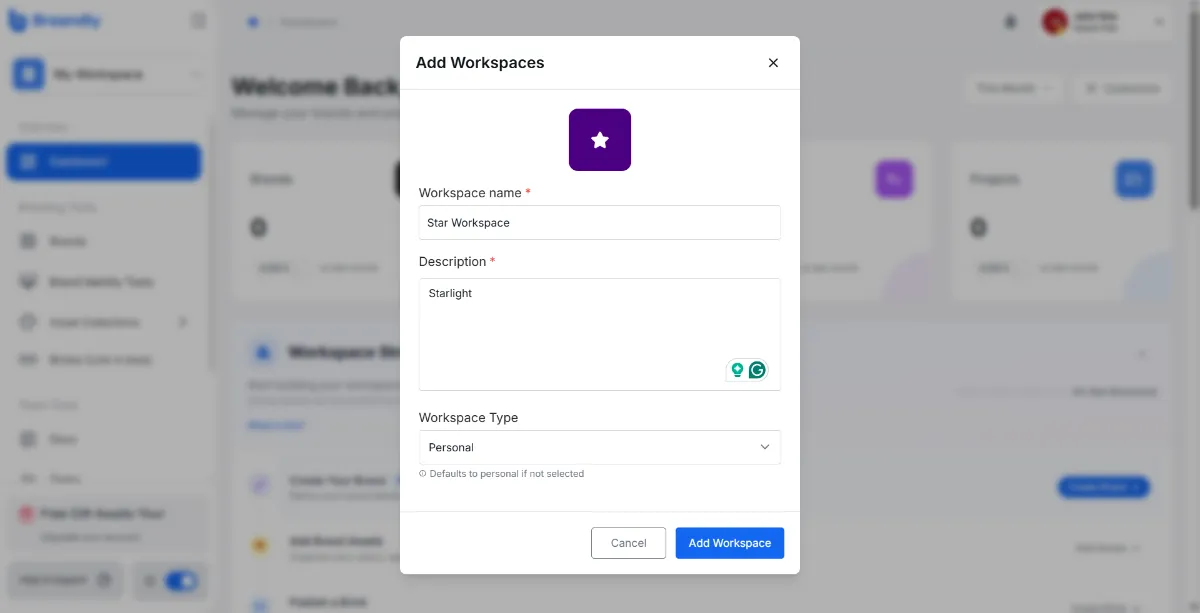Open the My Workspace switcher dropdown
Image resolution: width=1200 pixels, height=613 pixels.
pos(110,74)
